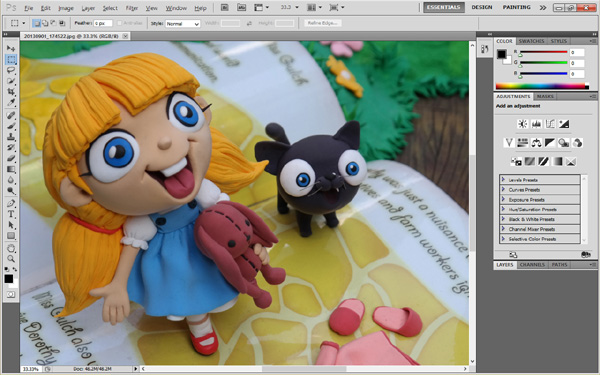Image resolution: width=600 pixels, height=375 pixels.
Task: Launch Mini Bridge from application bar
Action: (241, 7)
